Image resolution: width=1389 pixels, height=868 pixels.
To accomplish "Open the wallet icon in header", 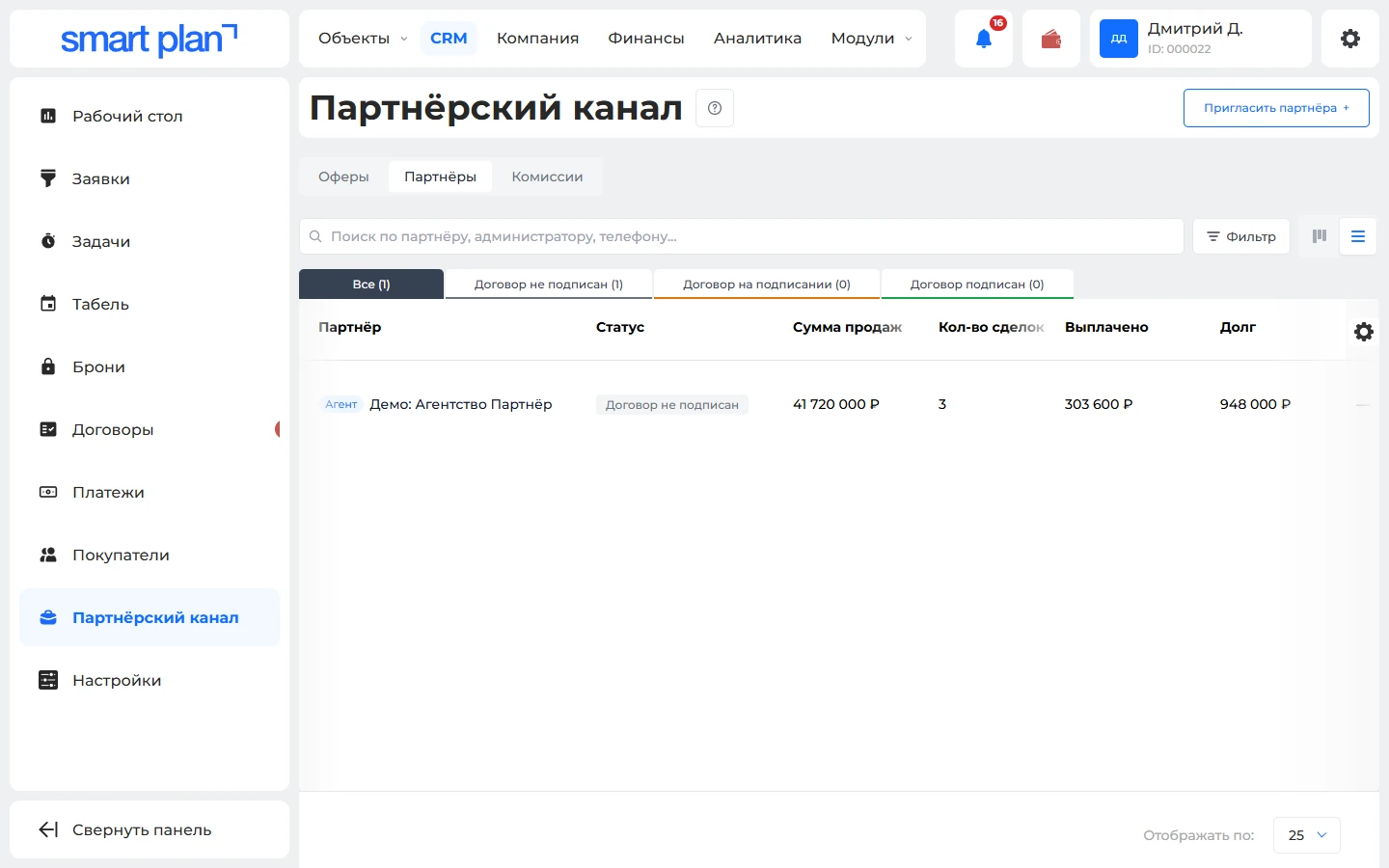I will pos(1051,40).
